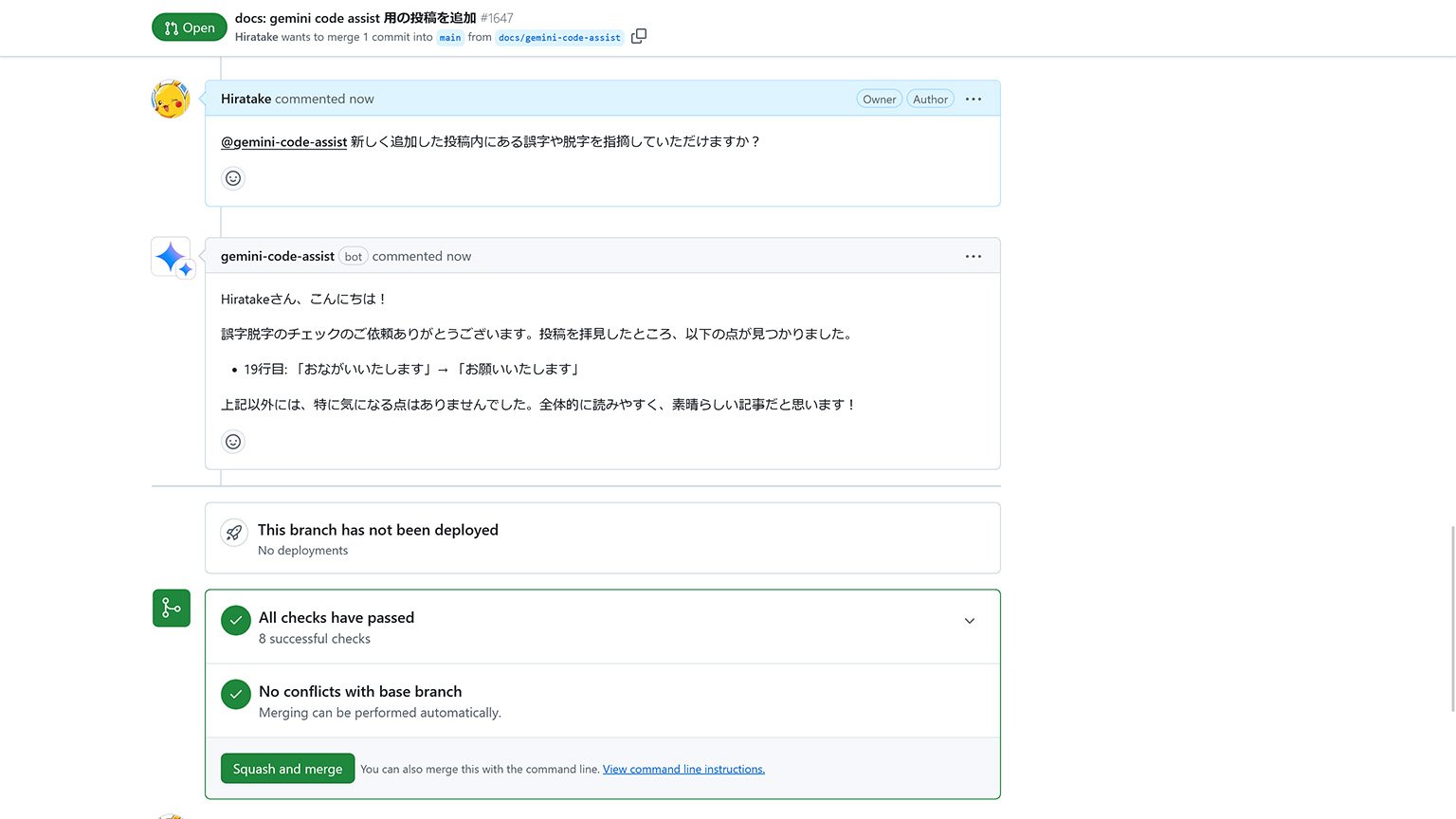Open the docs/gemini-code-assist branch link

559,37
